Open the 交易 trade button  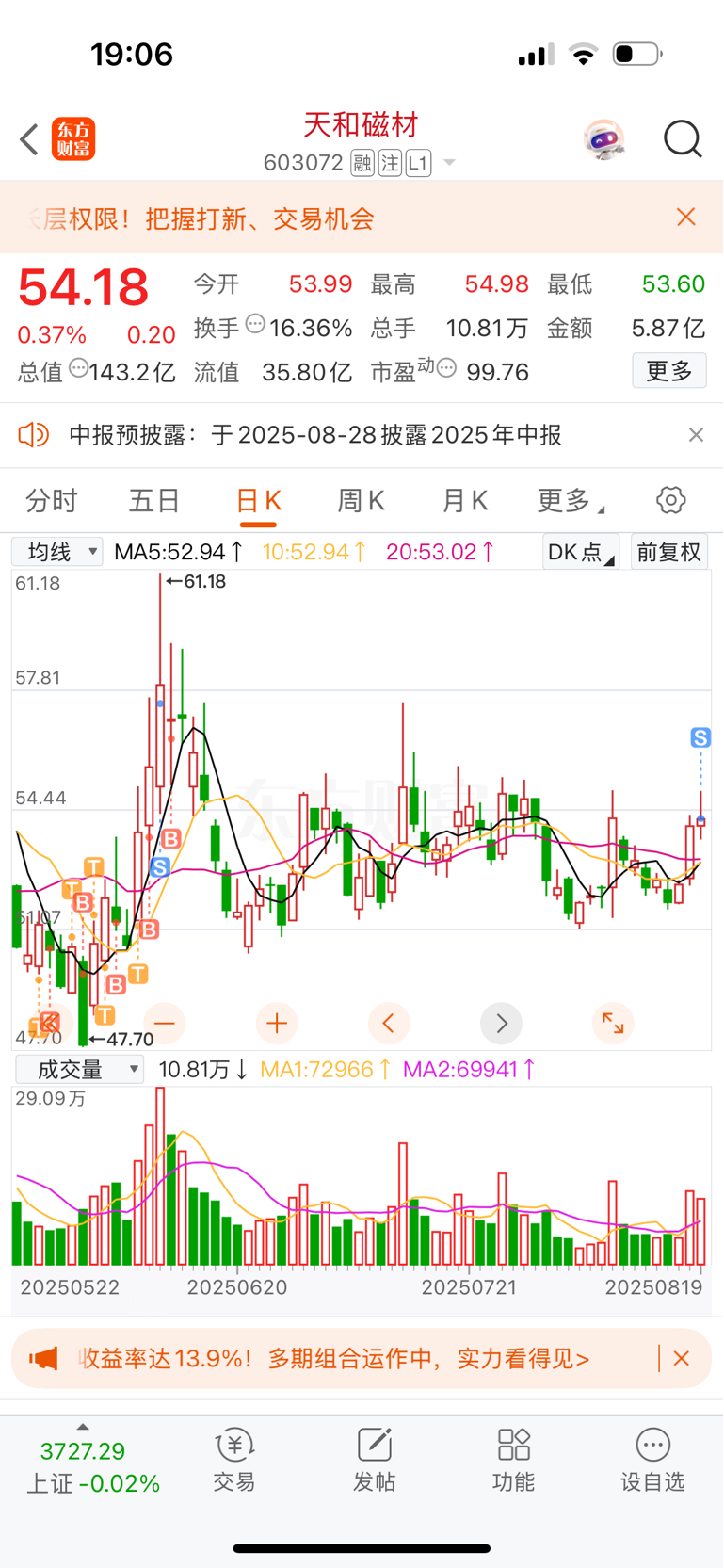[234, 1462]
